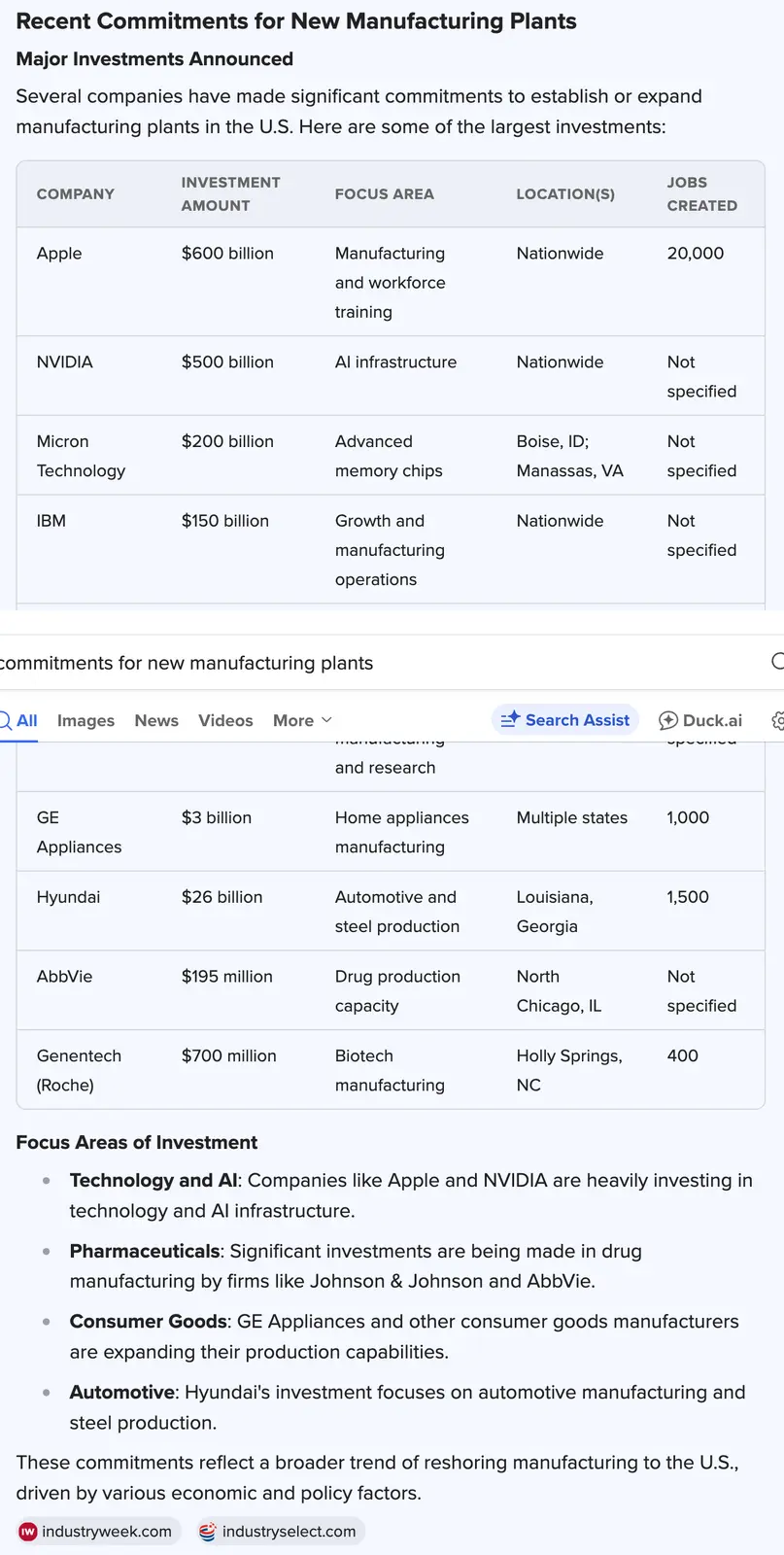
Task: Click the magnifier icon beside All
Action: (5, 720)
